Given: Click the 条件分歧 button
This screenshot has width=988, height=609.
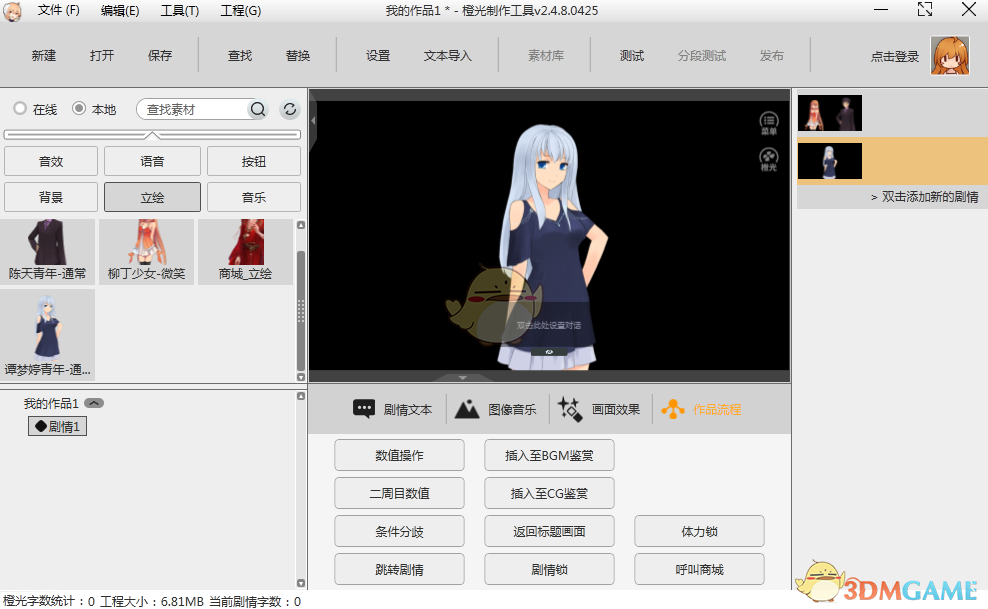Looking at the screenshot, I should (399, 531).
